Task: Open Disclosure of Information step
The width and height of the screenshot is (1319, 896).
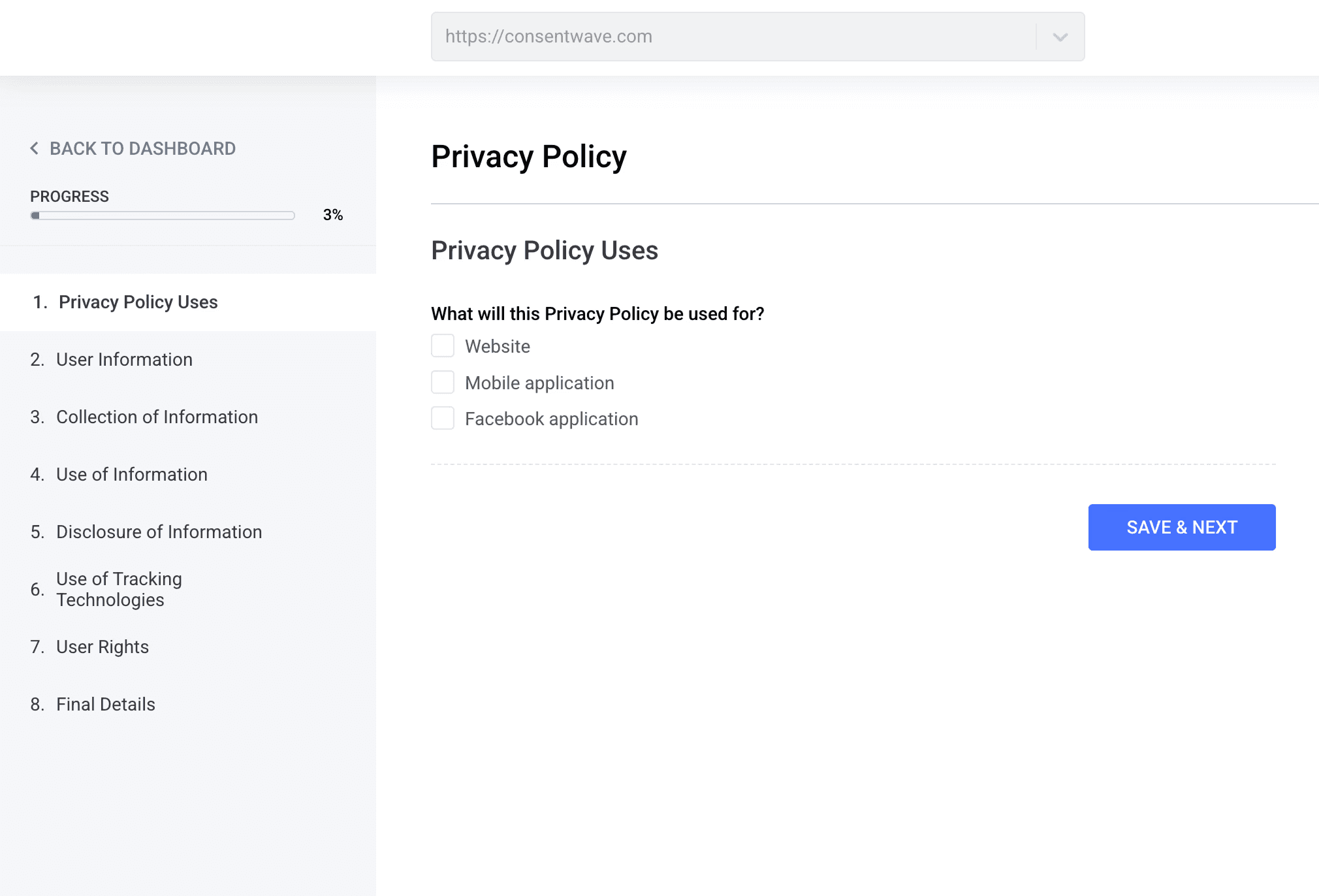Action: pyautogui.click(x=159, y=532)
